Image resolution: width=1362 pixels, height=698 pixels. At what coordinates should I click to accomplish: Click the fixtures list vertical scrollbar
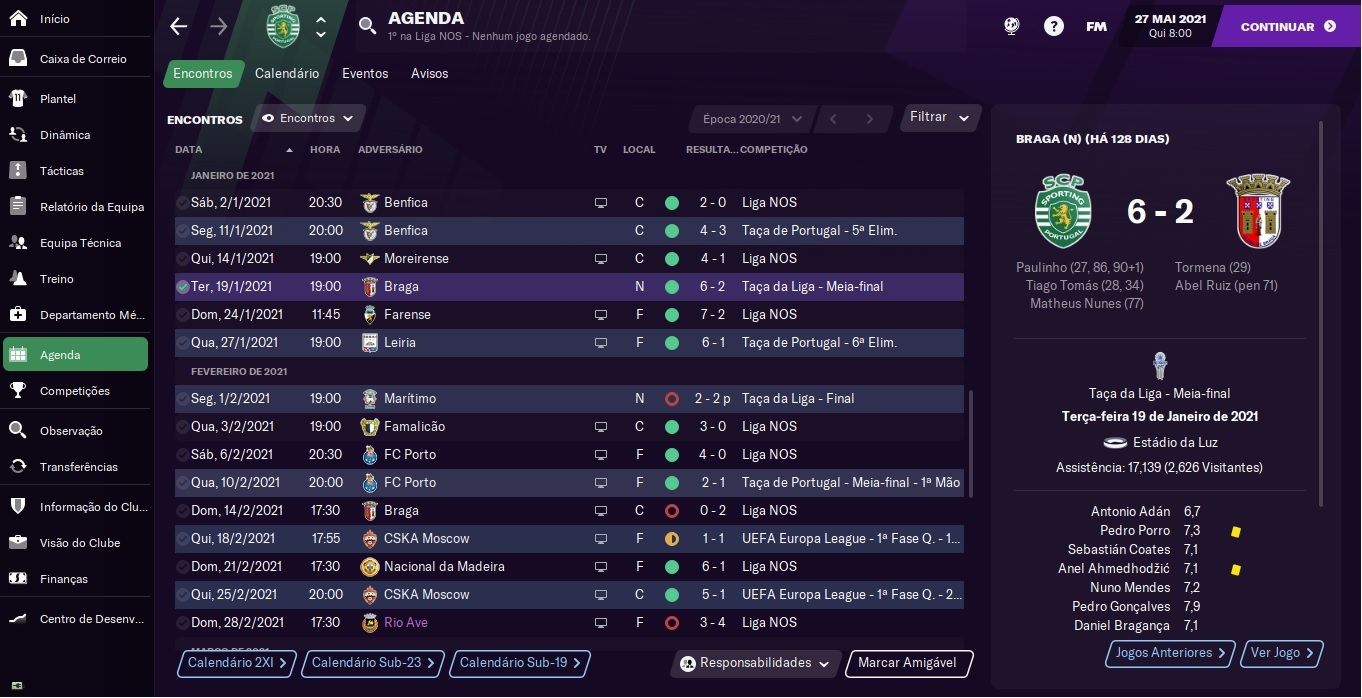(x=970, y=445)
